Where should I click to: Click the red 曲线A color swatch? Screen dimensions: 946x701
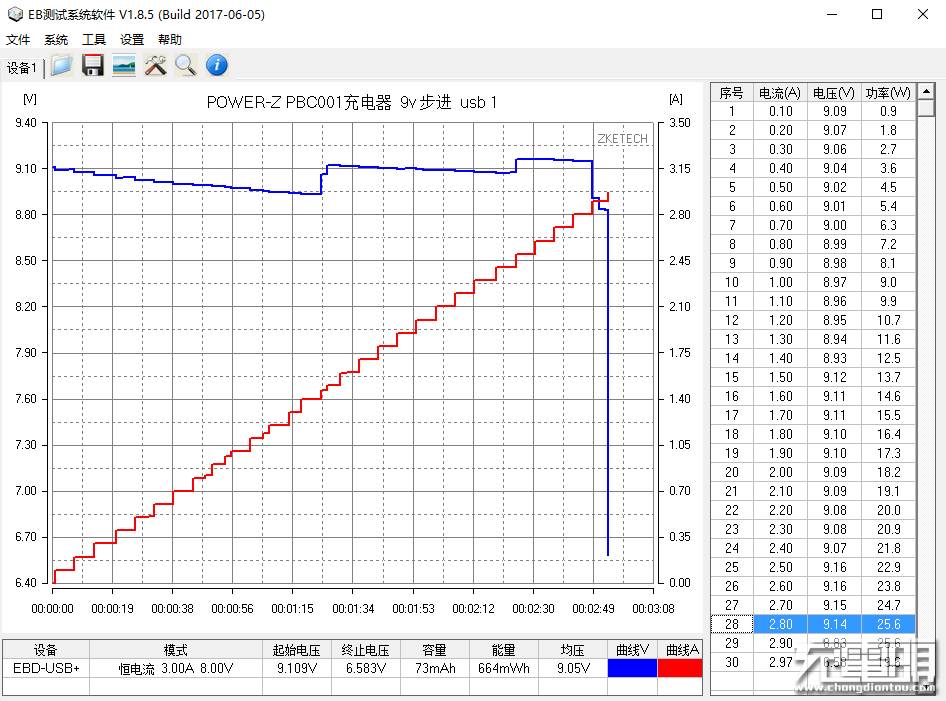pyautogui.click(x=680, y=668)
